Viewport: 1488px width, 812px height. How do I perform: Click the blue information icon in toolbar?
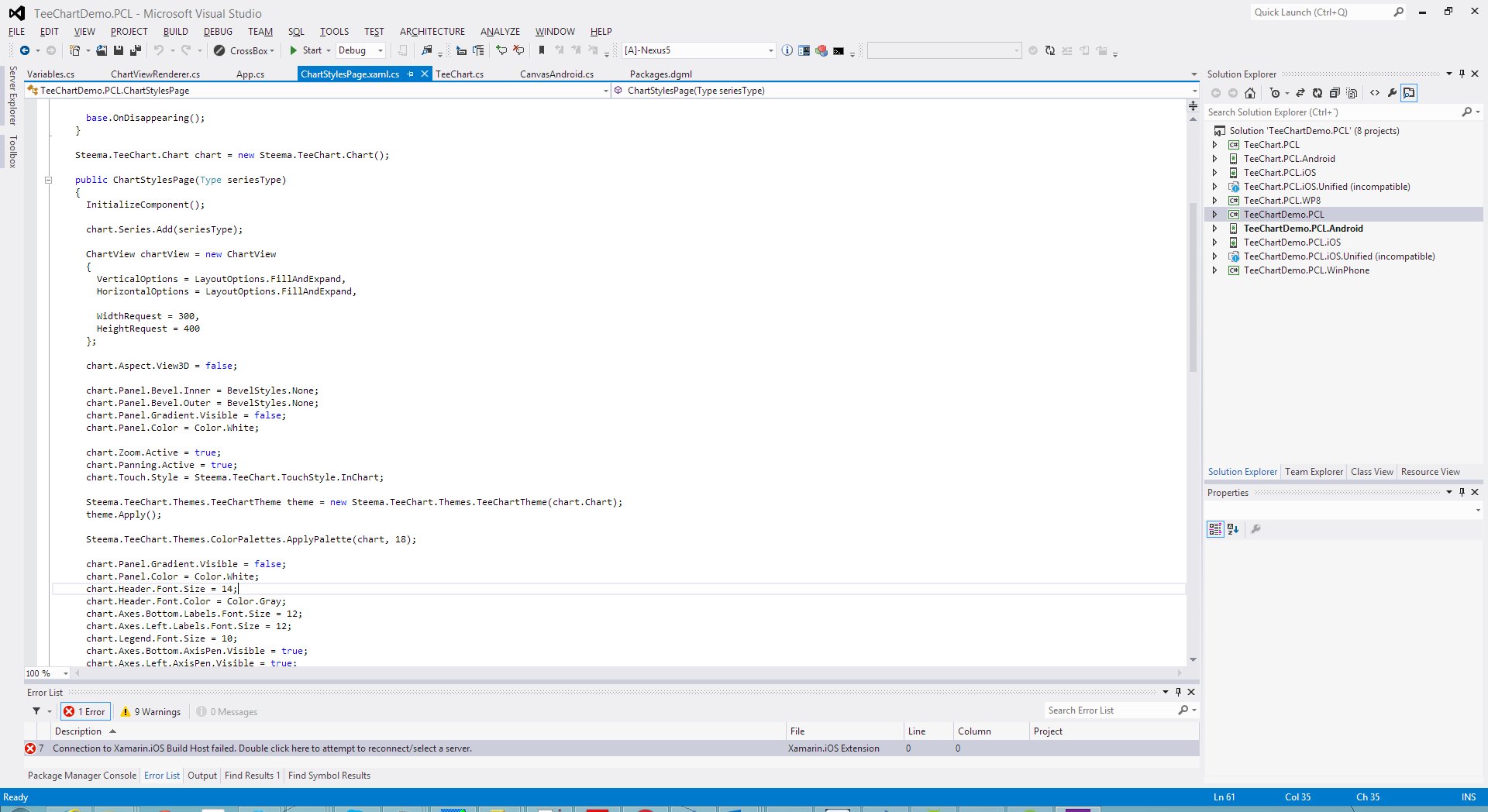787,50
